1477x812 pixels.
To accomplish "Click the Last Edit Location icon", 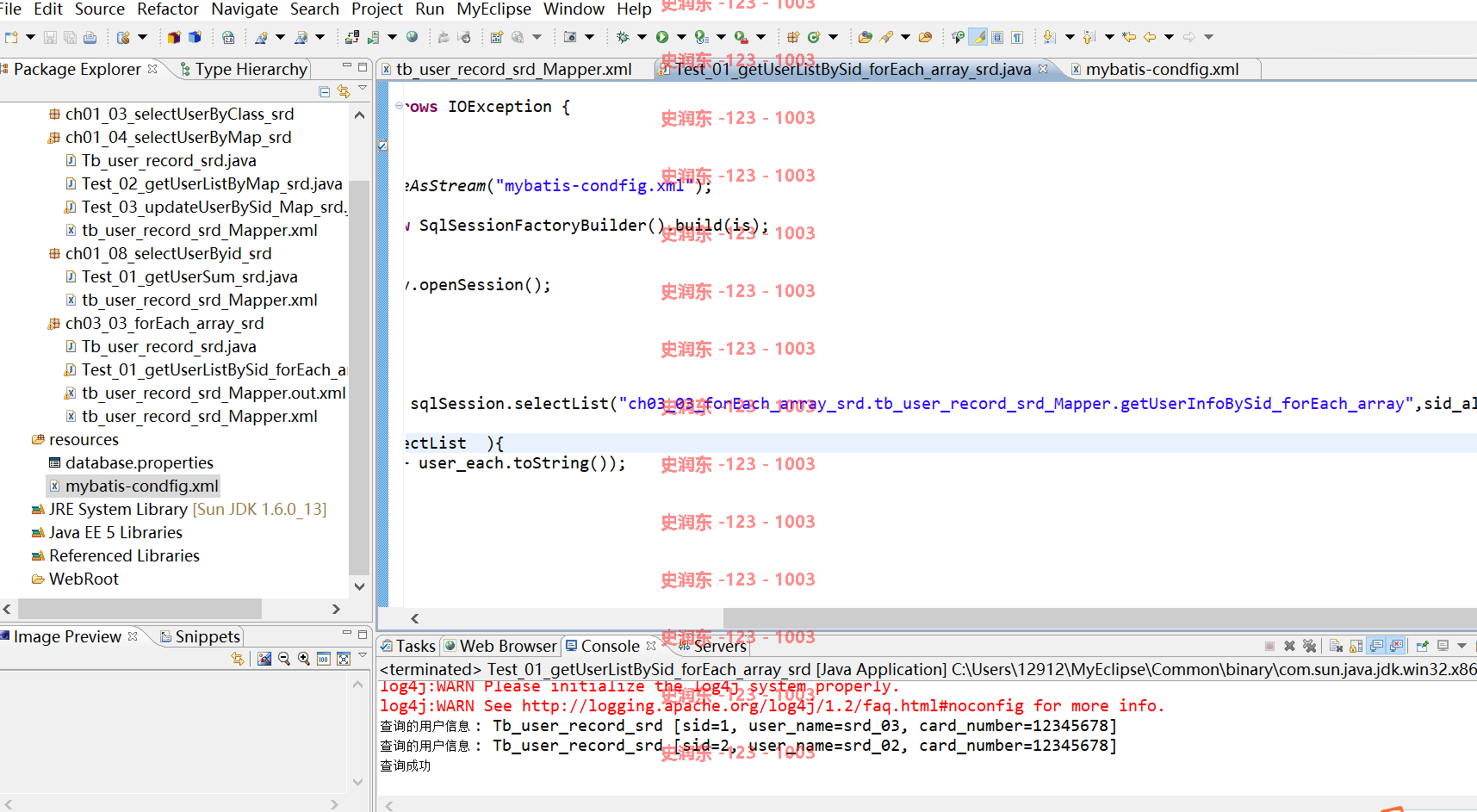I will pyautogui.click(x=1128, y=37).
